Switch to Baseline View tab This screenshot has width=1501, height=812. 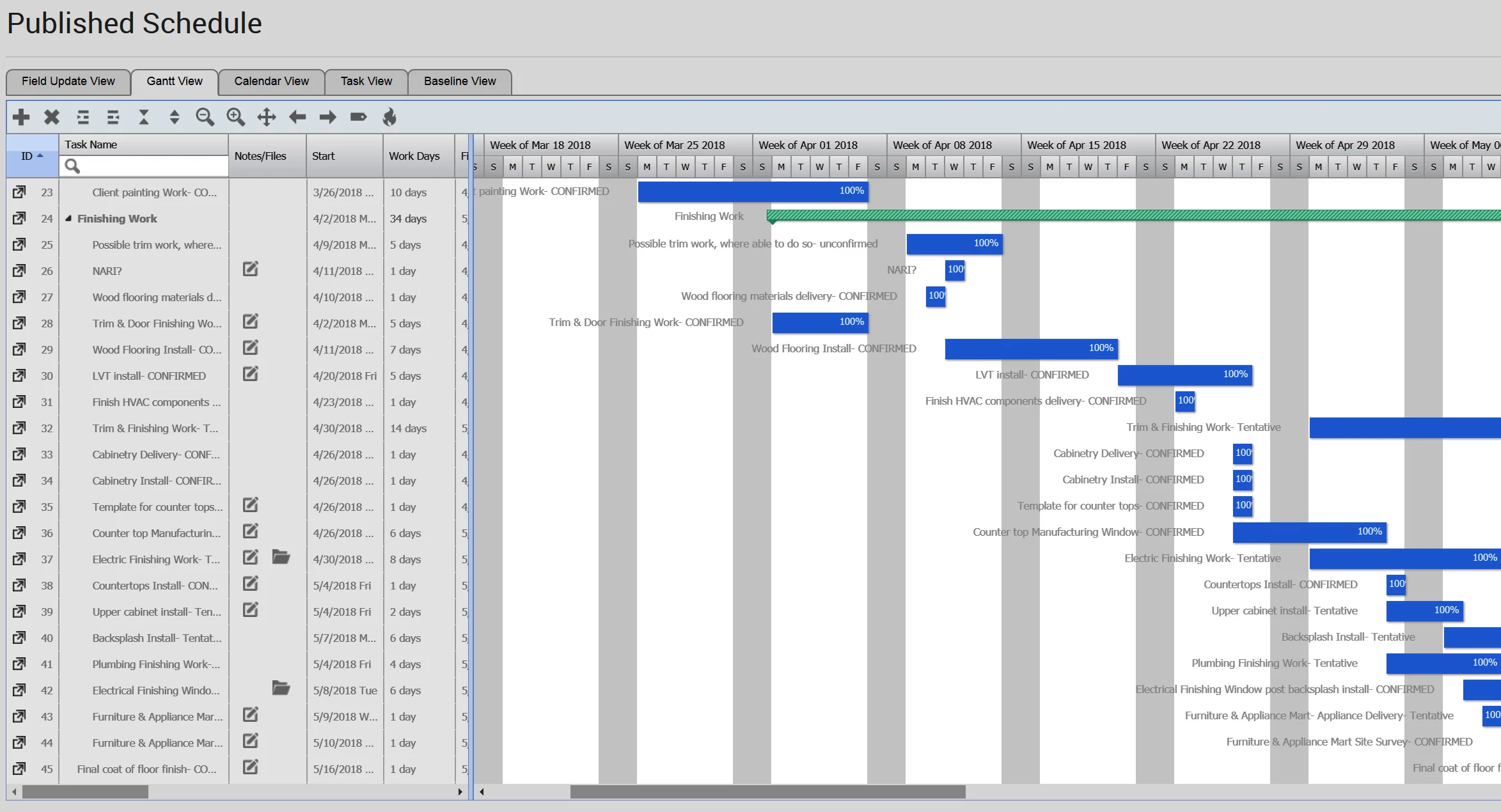(x=460, y=82)
